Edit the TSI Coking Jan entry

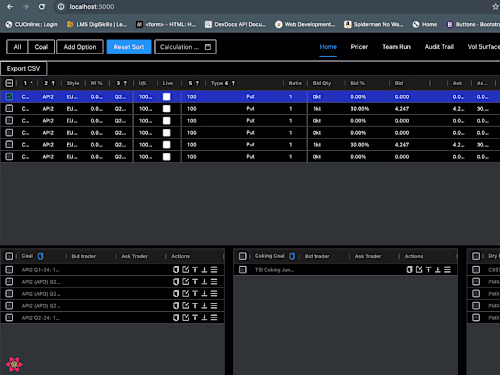(x=419, y=270)
